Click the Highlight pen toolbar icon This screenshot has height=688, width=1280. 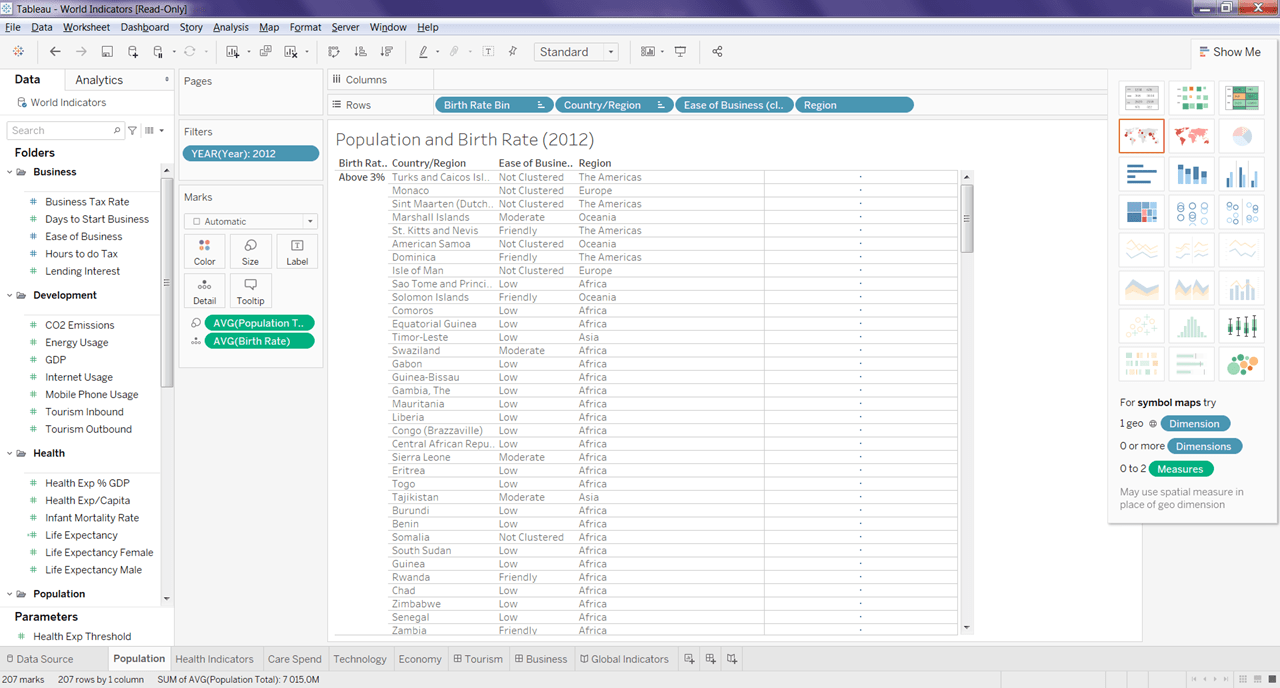click(x=423, y=52)
